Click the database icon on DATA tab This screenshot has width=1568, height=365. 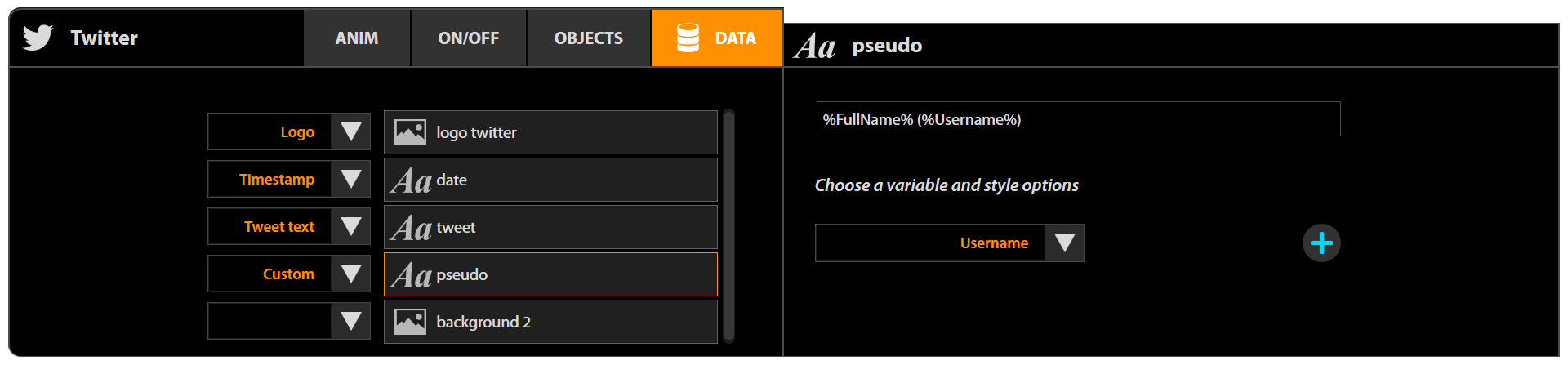[x=688, y=38]
